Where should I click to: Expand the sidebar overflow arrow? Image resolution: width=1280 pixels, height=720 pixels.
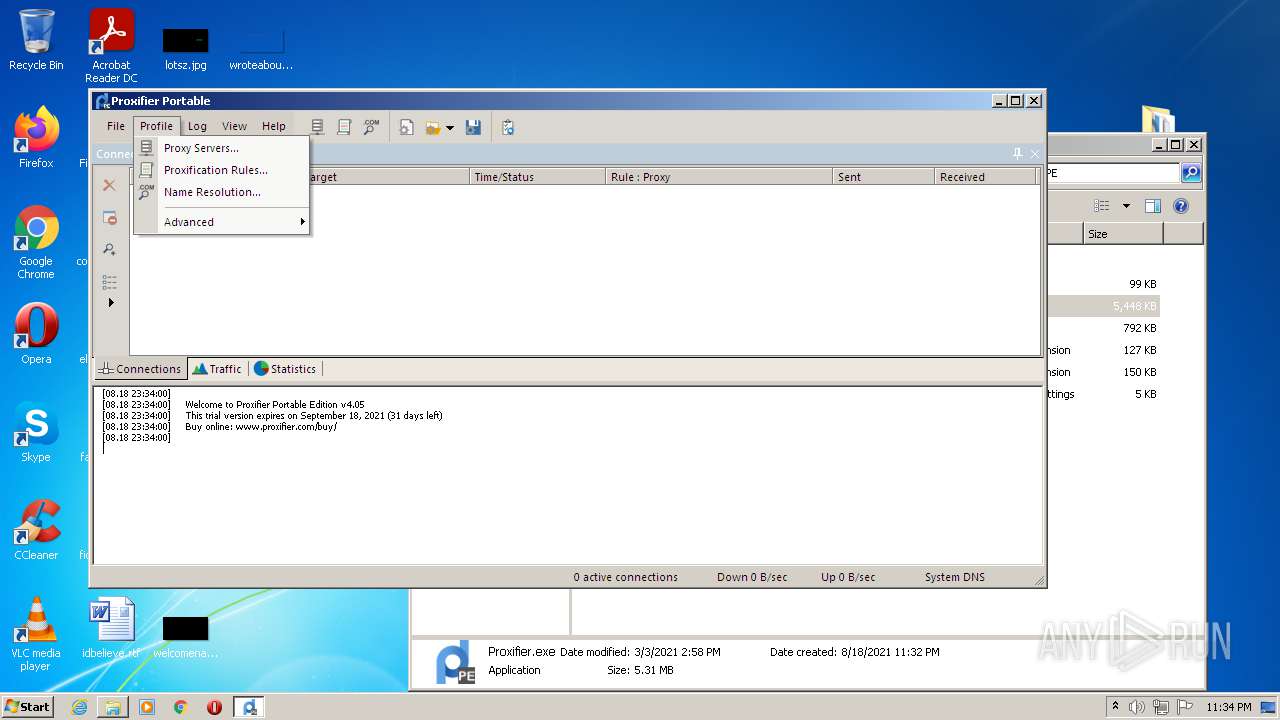(x=111, y=302)
